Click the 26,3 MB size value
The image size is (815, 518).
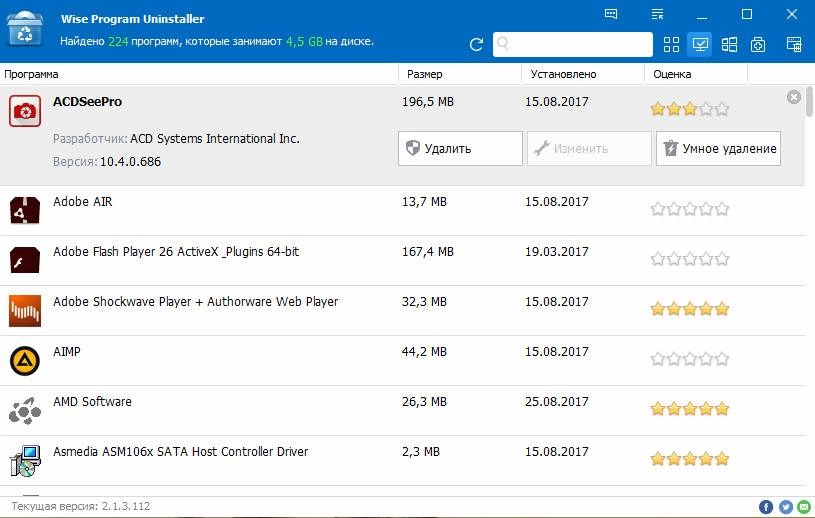(424, 402)
